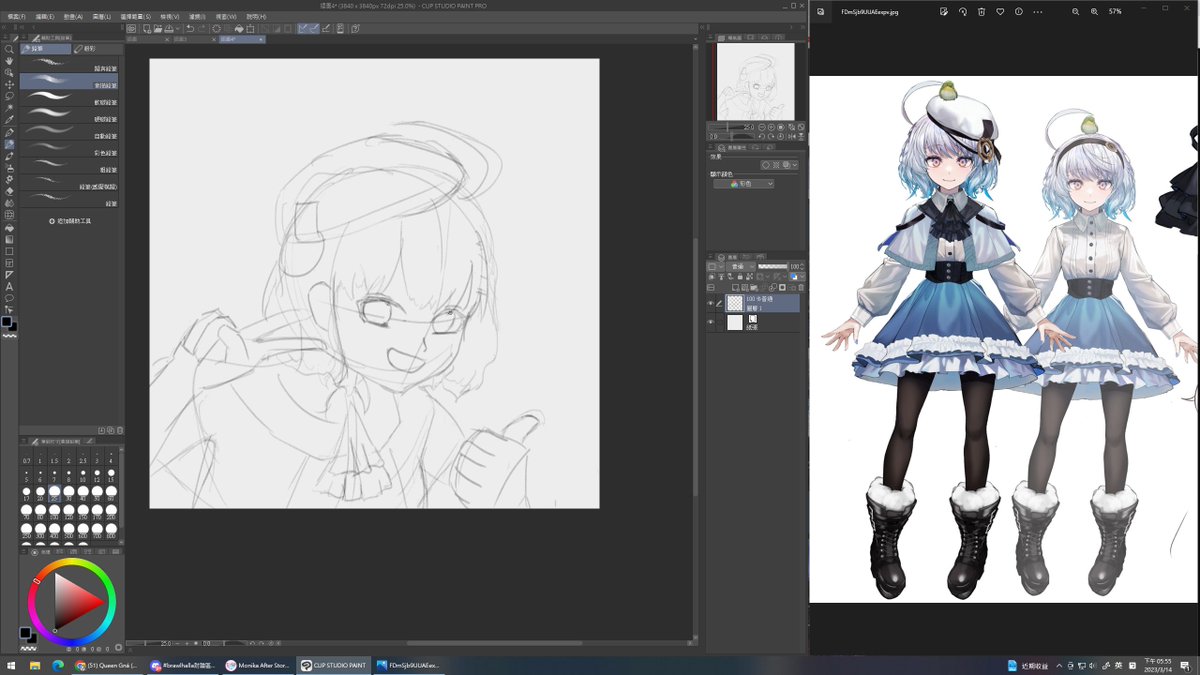Click main drawing color swatch beside wheel
Image resolution: width=1200 pixels, height=675 pixels.
coord(25,632)
